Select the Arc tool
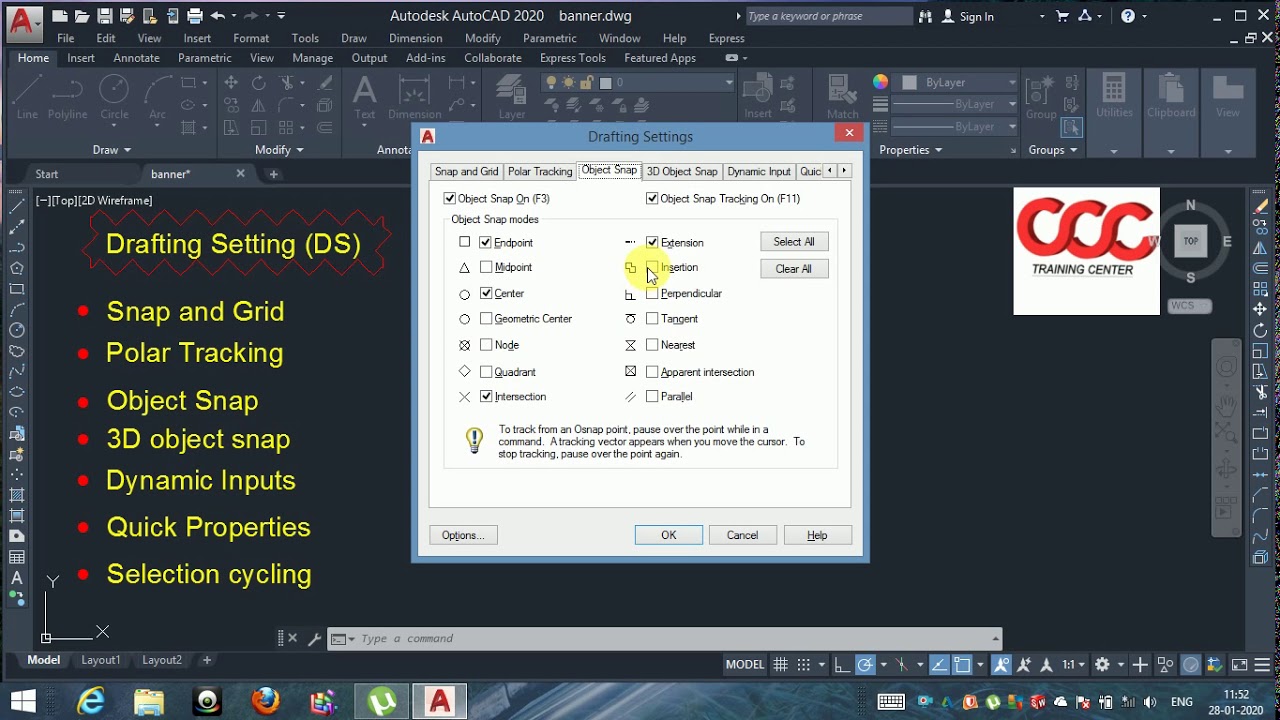 [157, 97]
